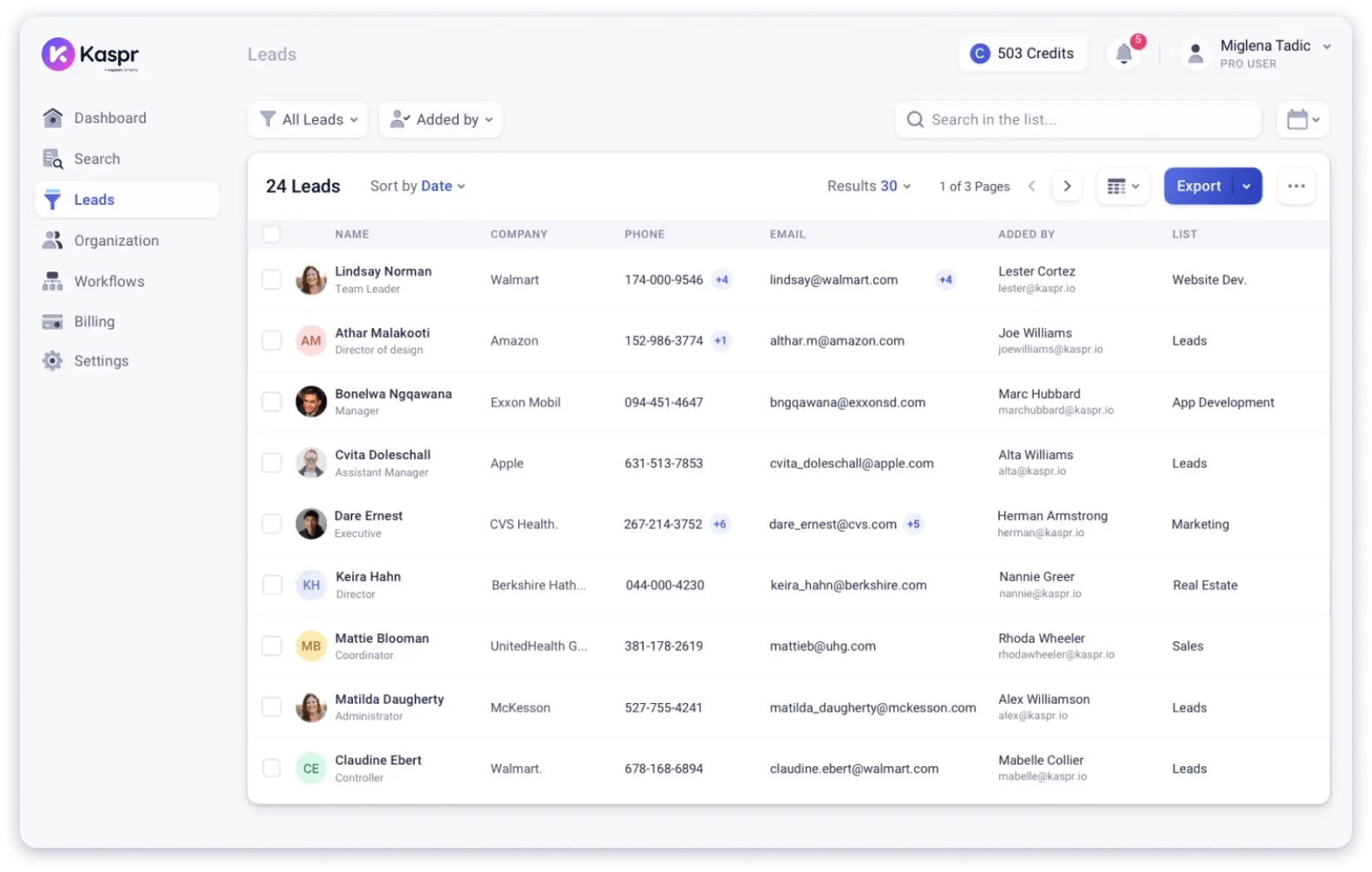Tick the select-all checkbox in header
This screenshot has width=1372, height=872.
(271, 234)
